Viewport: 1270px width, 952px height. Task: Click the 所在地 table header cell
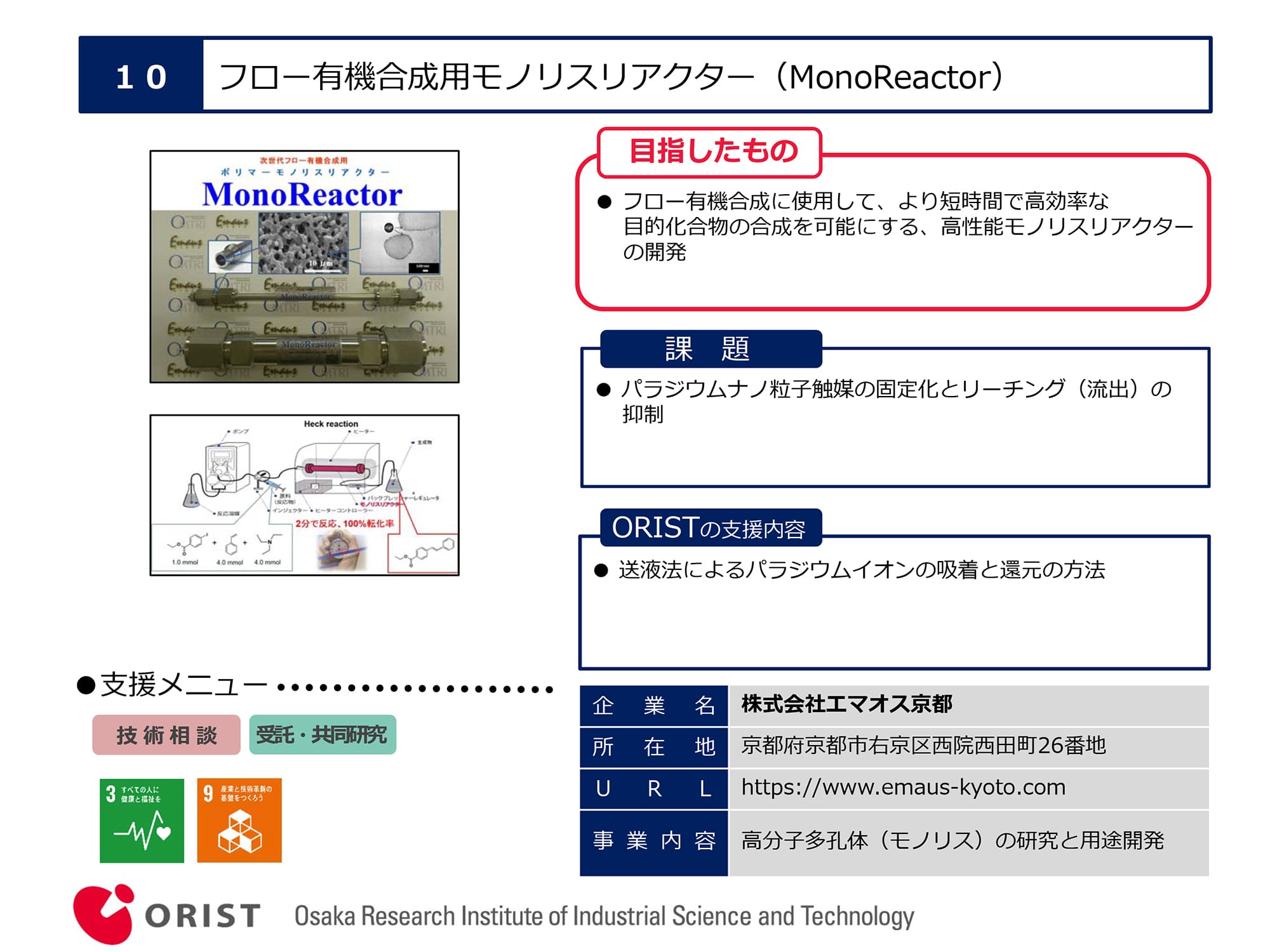[653, 747]
